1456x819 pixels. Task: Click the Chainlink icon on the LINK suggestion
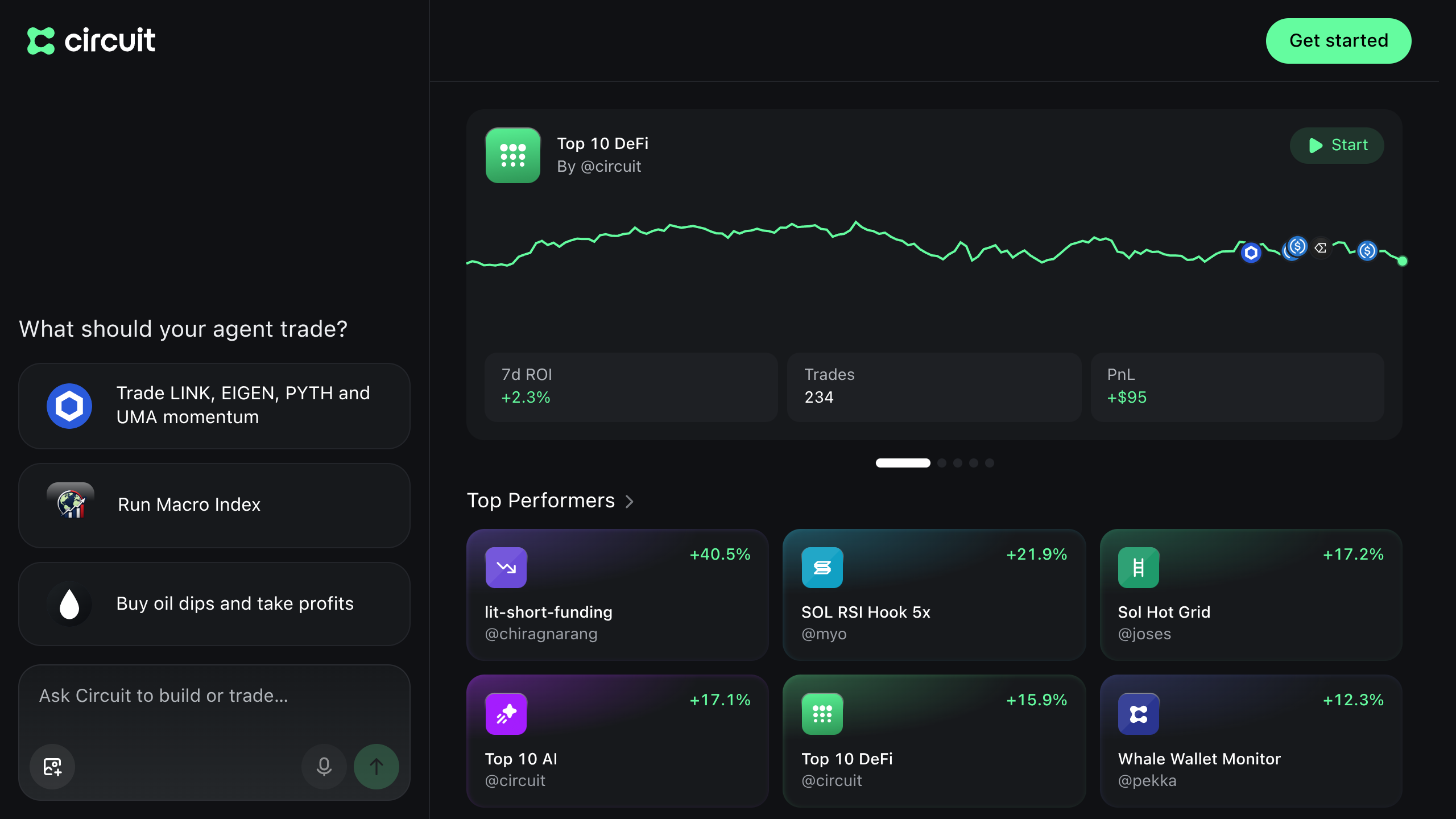(69, 406)
